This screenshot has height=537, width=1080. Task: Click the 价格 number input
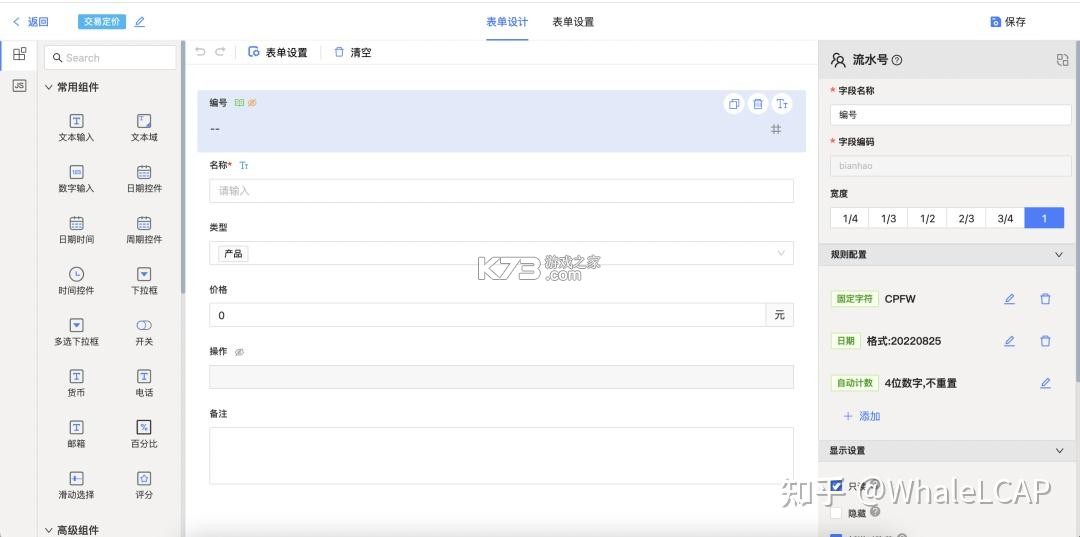(x=487, y=315)
